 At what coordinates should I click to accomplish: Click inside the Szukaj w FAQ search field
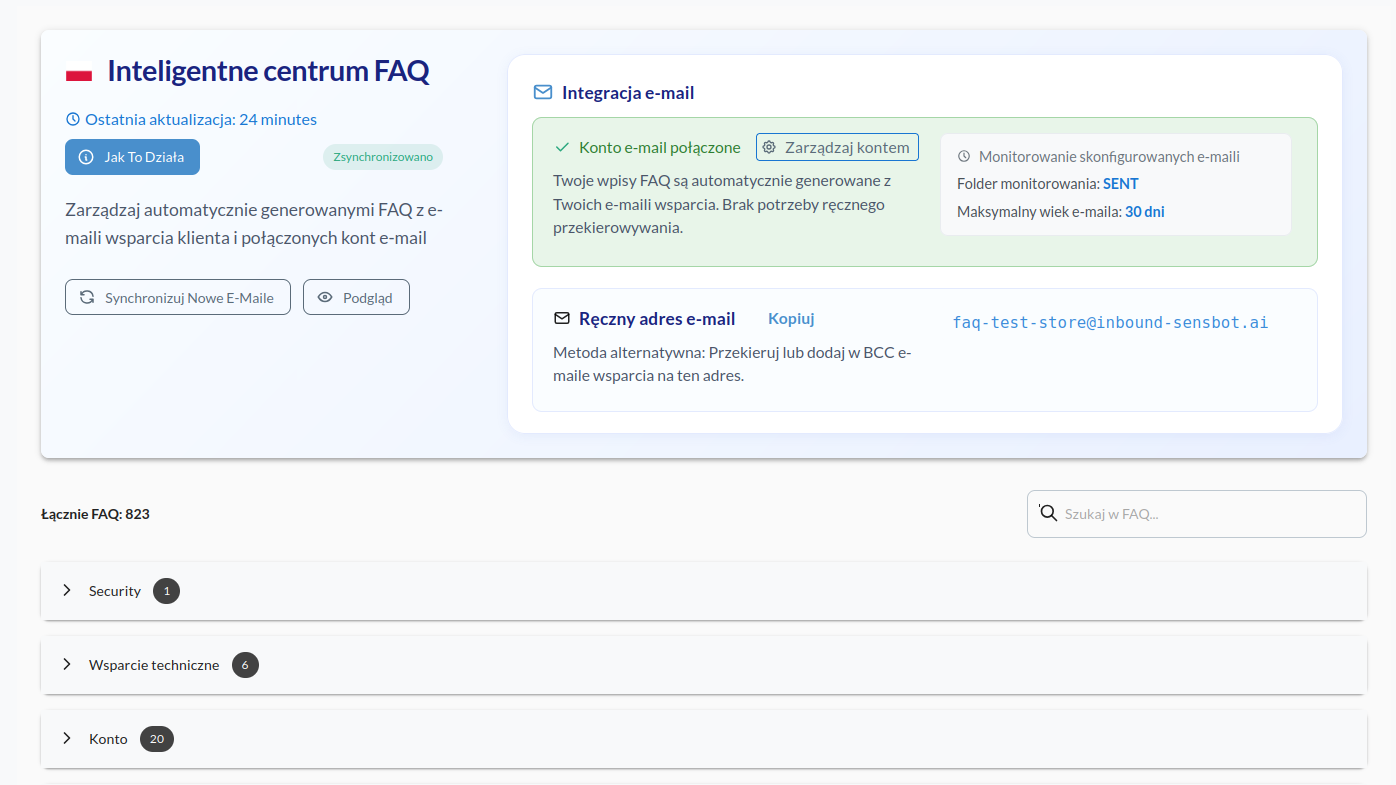1196,513
